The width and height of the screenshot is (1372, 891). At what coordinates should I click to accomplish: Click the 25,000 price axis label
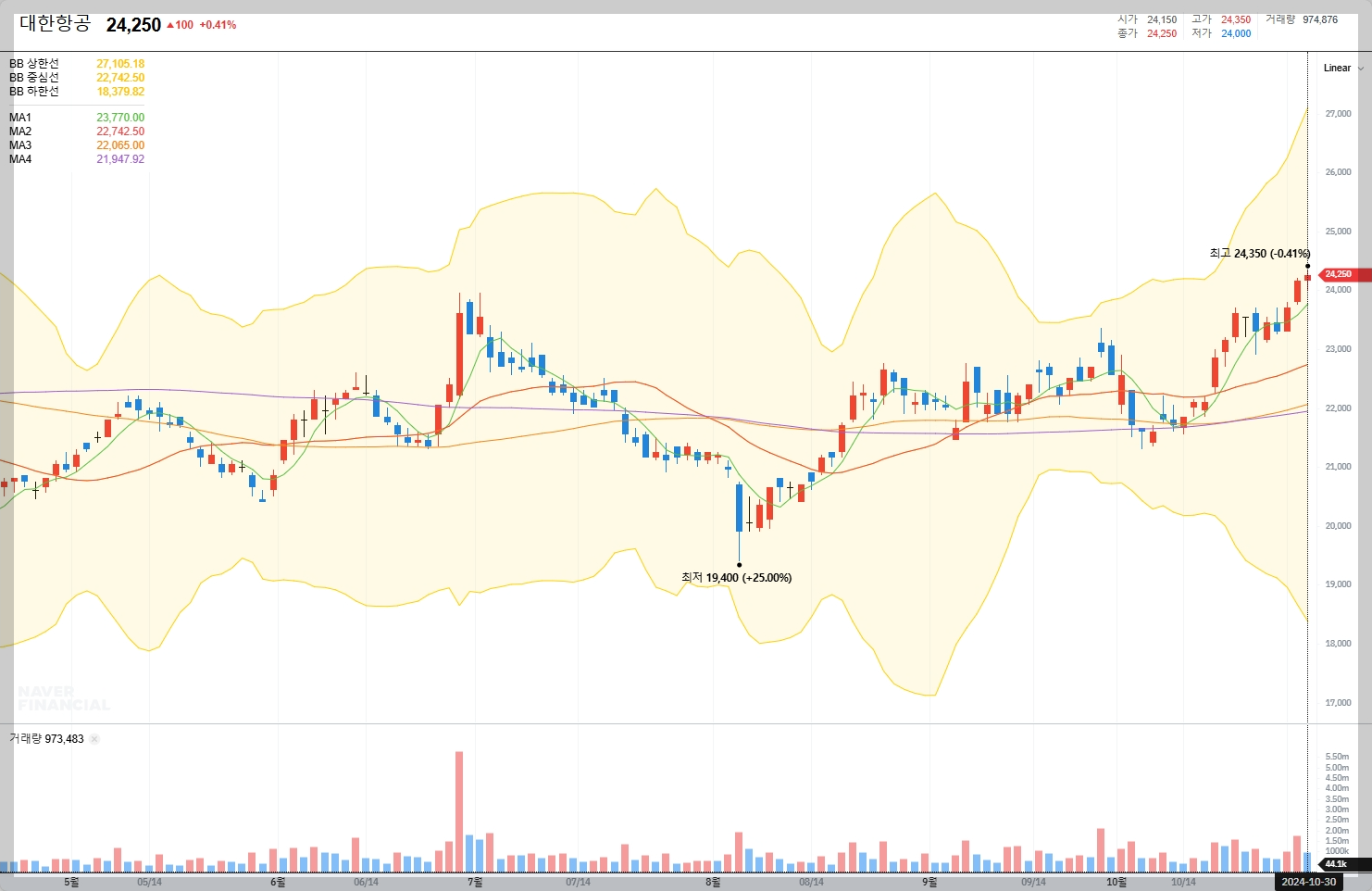[x=1338, y=232]
